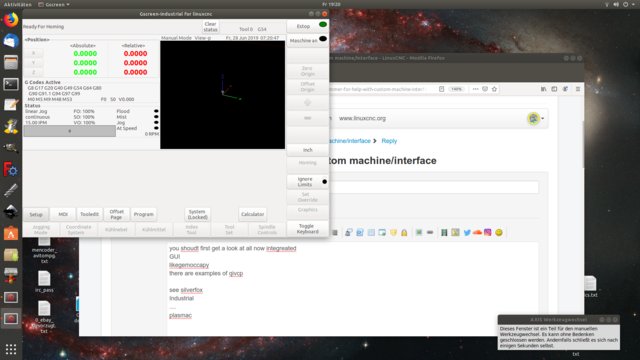Click the forum subject input field
Image resolution: width=640 pixels, height=360 pixels.
434,187
